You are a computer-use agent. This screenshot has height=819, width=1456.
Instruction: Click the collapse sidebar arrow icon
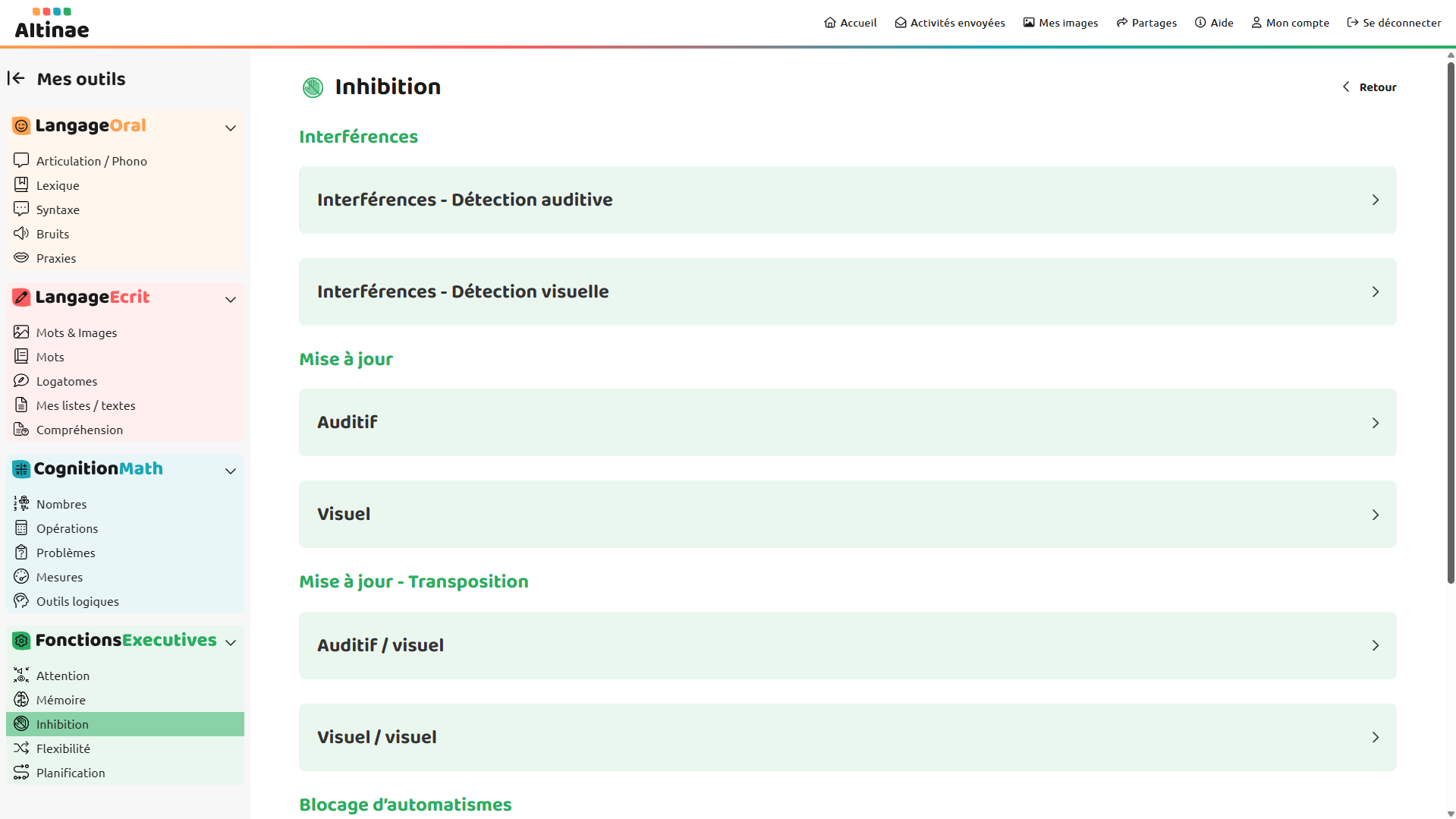[16, 78]
